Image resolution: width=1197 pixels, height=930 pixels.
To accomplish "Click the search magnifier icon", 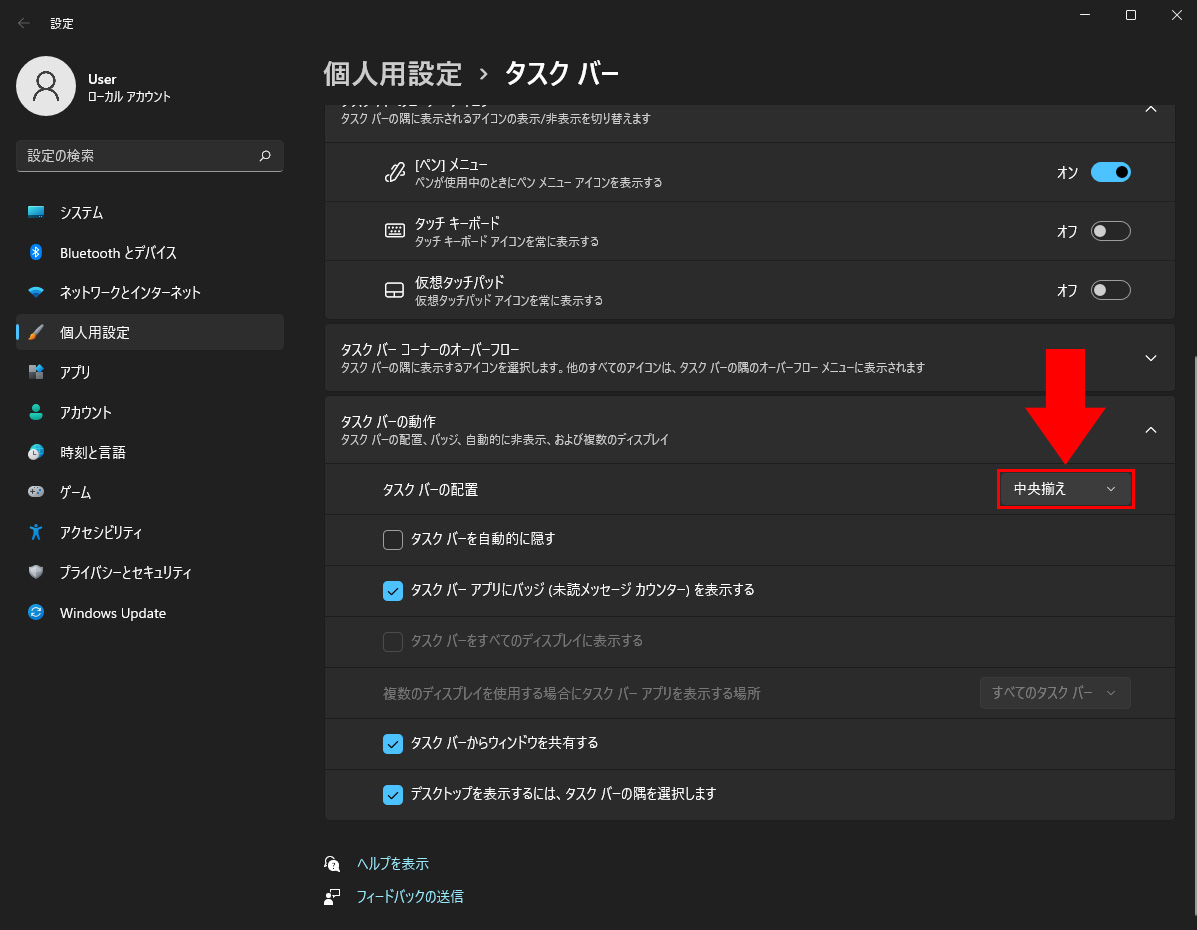I will pos(265,156).
